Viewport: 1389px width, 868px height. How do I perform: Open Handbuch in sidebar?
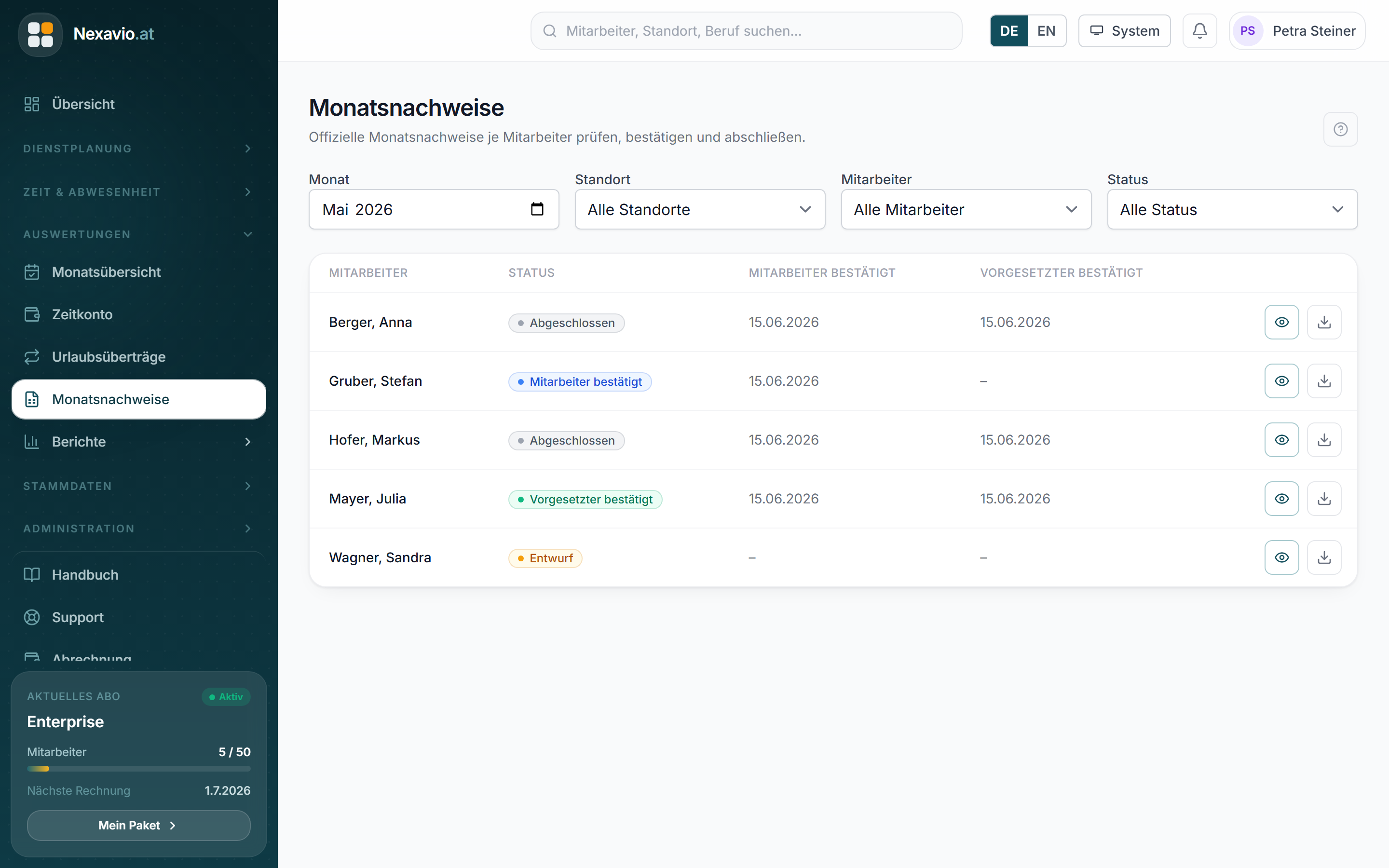point(138,575)
